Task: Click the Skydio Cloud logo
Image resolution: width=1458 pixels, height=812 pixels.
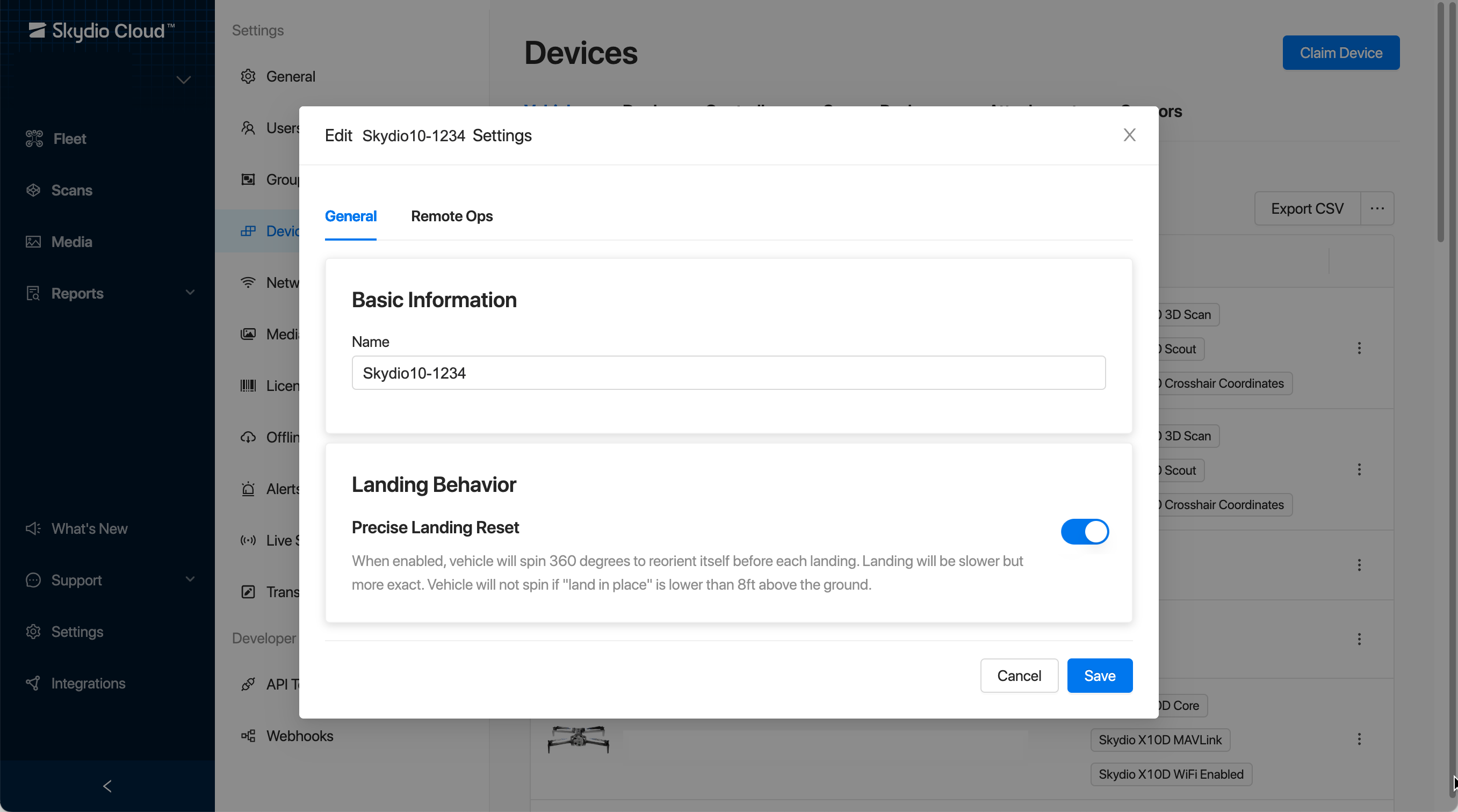Action: coord(102,31)
